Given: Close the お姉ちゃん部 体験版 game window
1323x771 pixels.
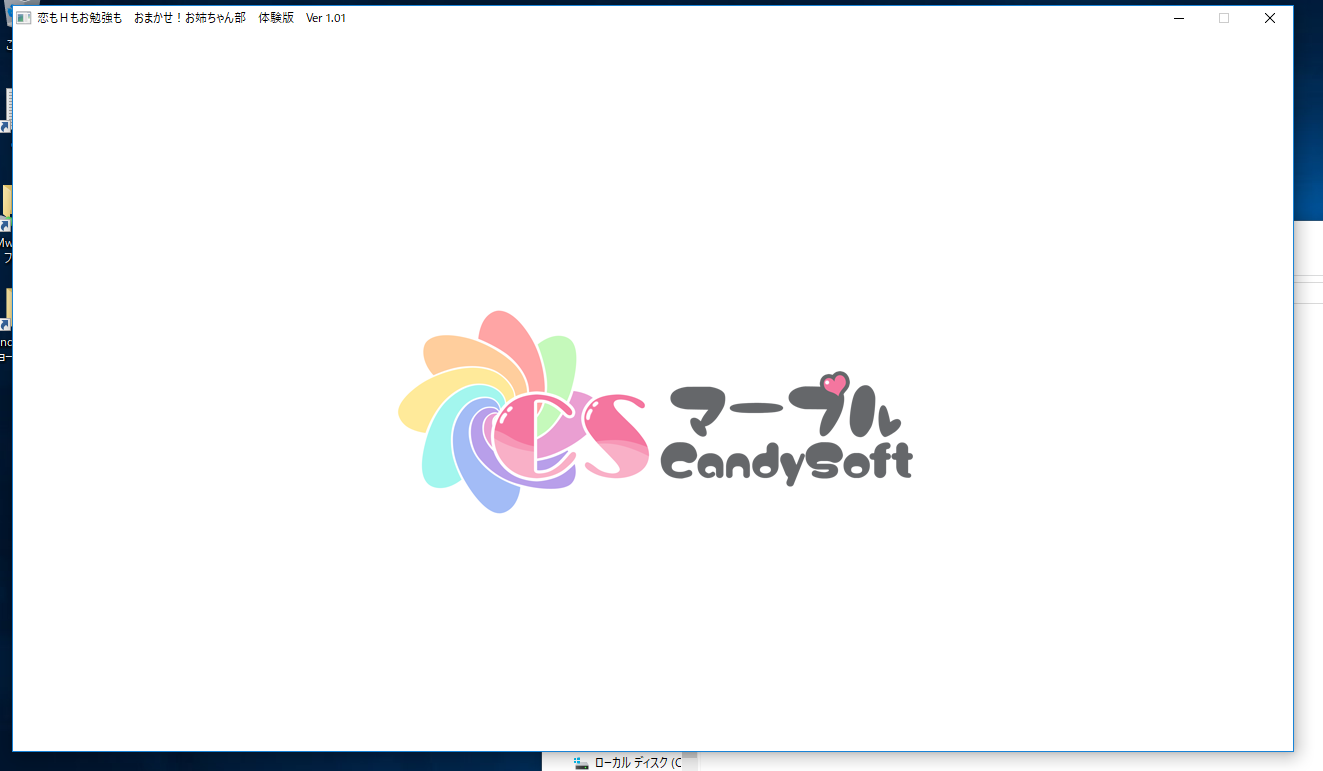Looking at the screenshot, I should tap(1269, 18).
